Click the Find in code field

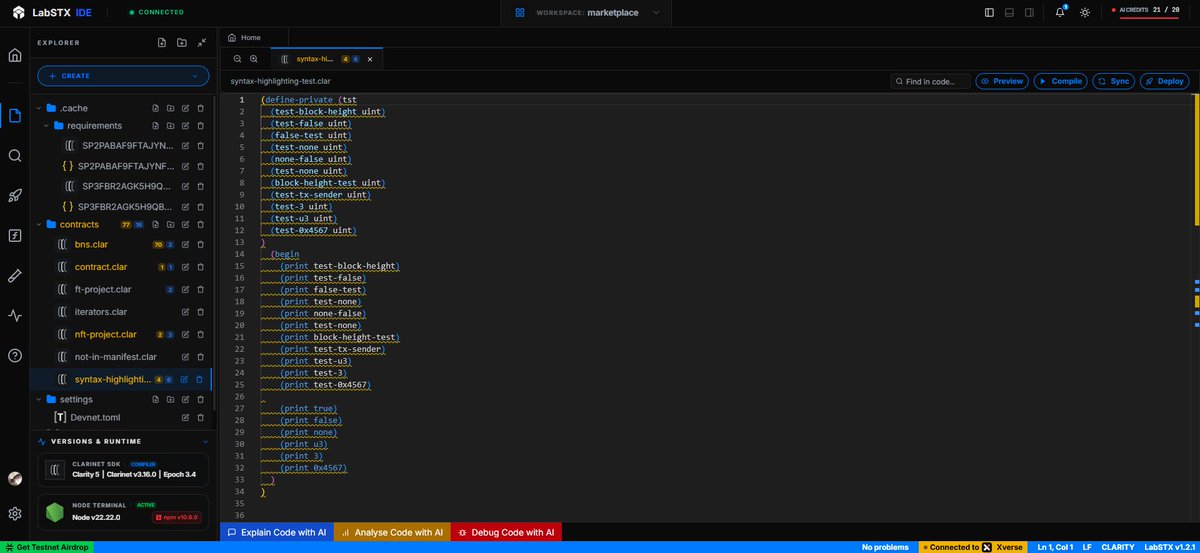coord(931,81)
